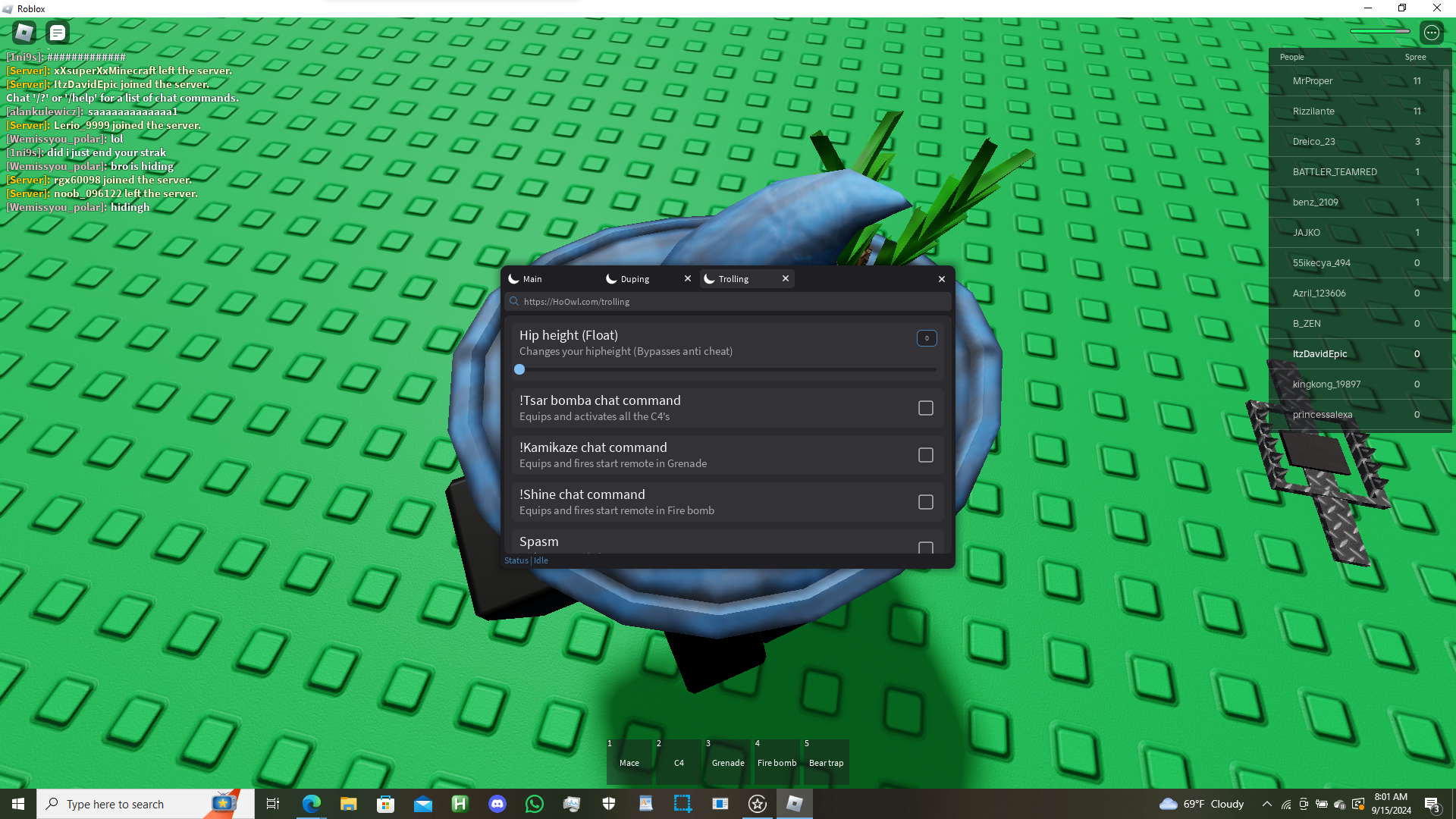The image size is (1456, 819).
Task: Open the three-dots more menu in Roblox
Action: click(x=1432, y=33)
